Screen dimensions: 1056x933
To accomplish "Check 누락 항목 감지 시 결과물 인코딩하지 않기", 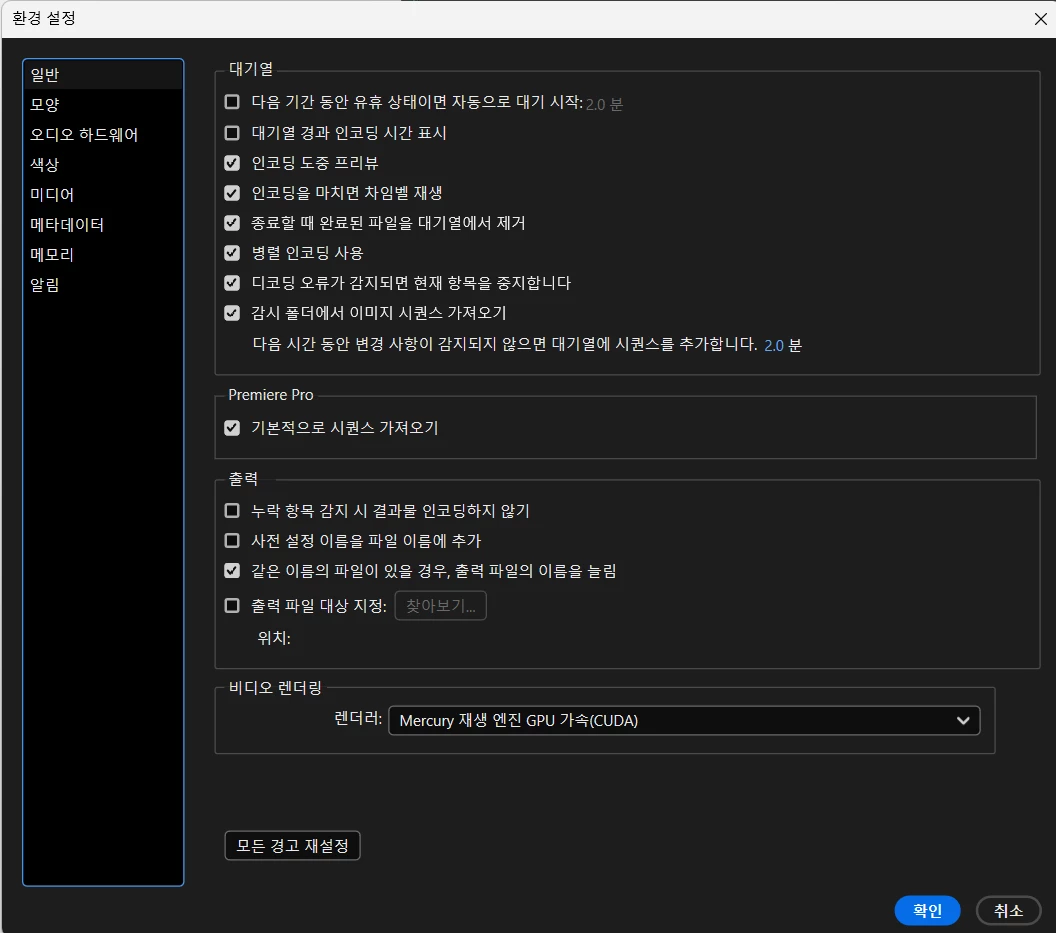I will click(232, 511).
